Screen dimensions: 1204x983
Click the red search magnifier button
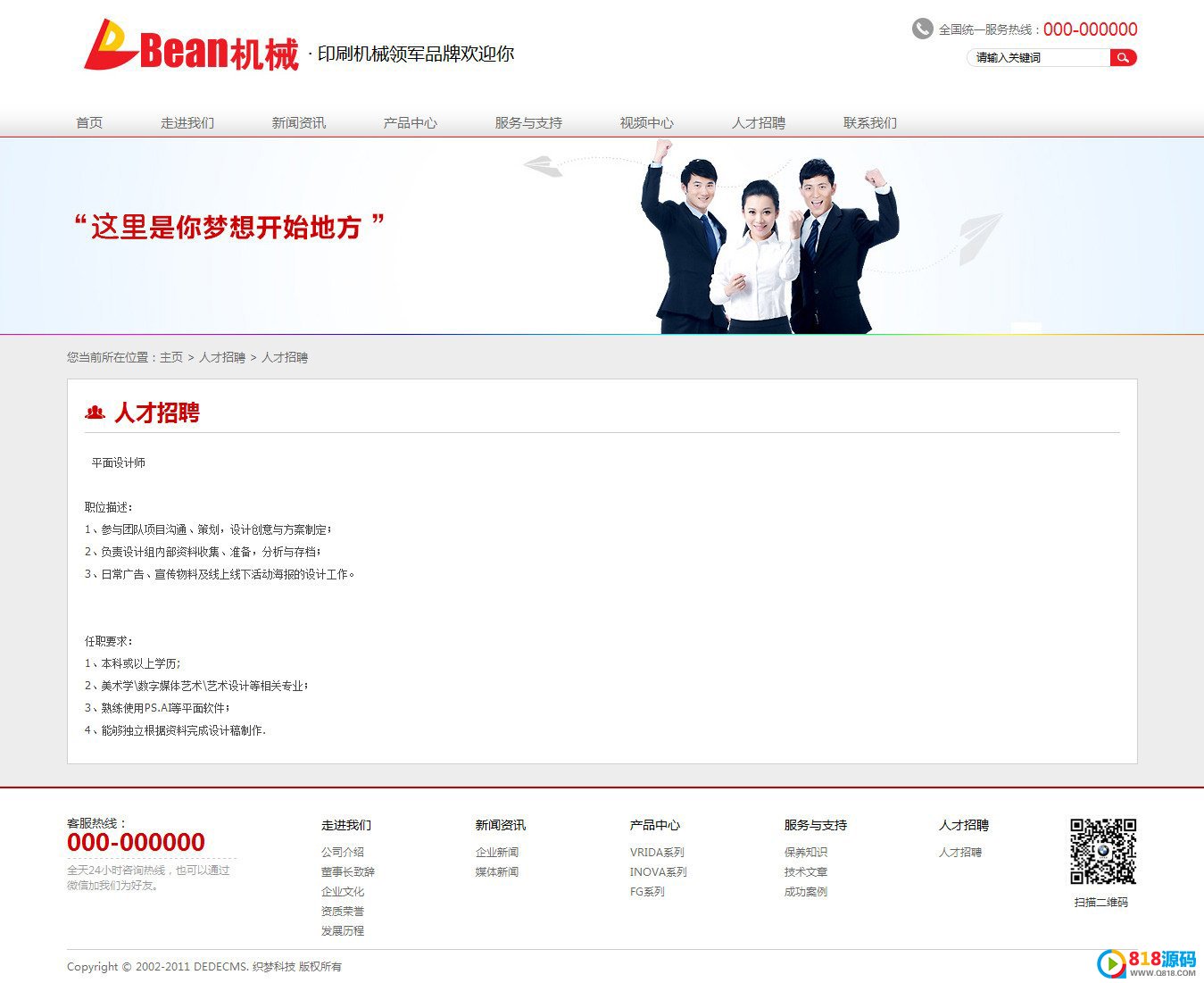pos(1123,58)
